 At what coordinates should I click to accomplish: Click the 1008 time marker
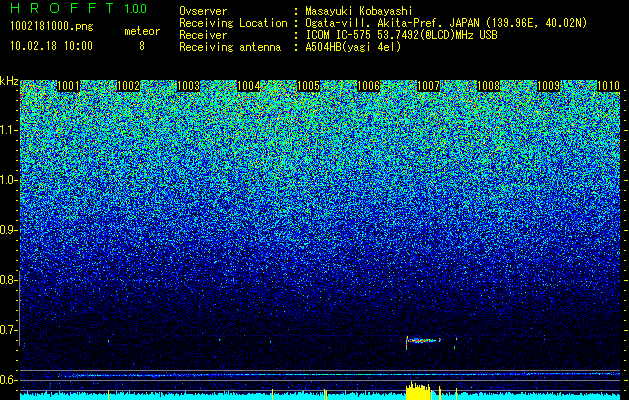[x=488, y=86]
